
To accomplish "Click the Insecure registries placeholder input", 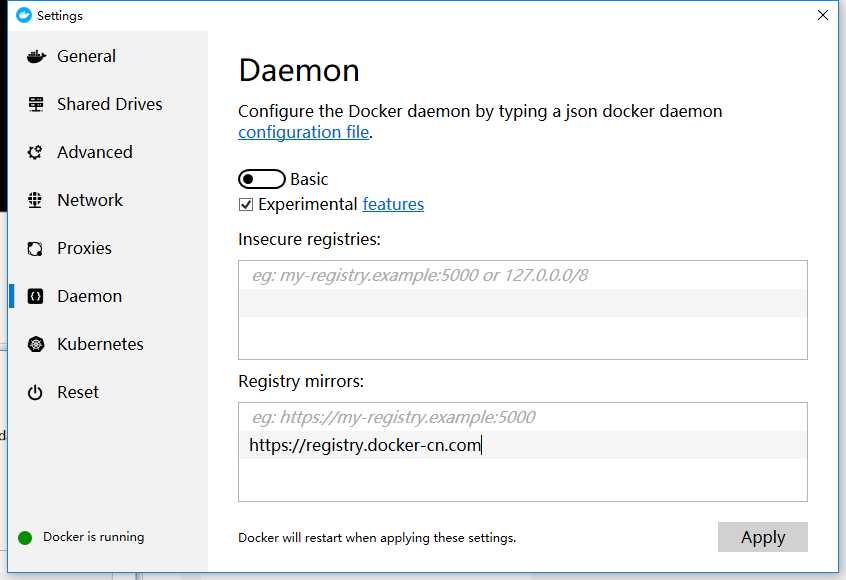I will pos(522,275).
